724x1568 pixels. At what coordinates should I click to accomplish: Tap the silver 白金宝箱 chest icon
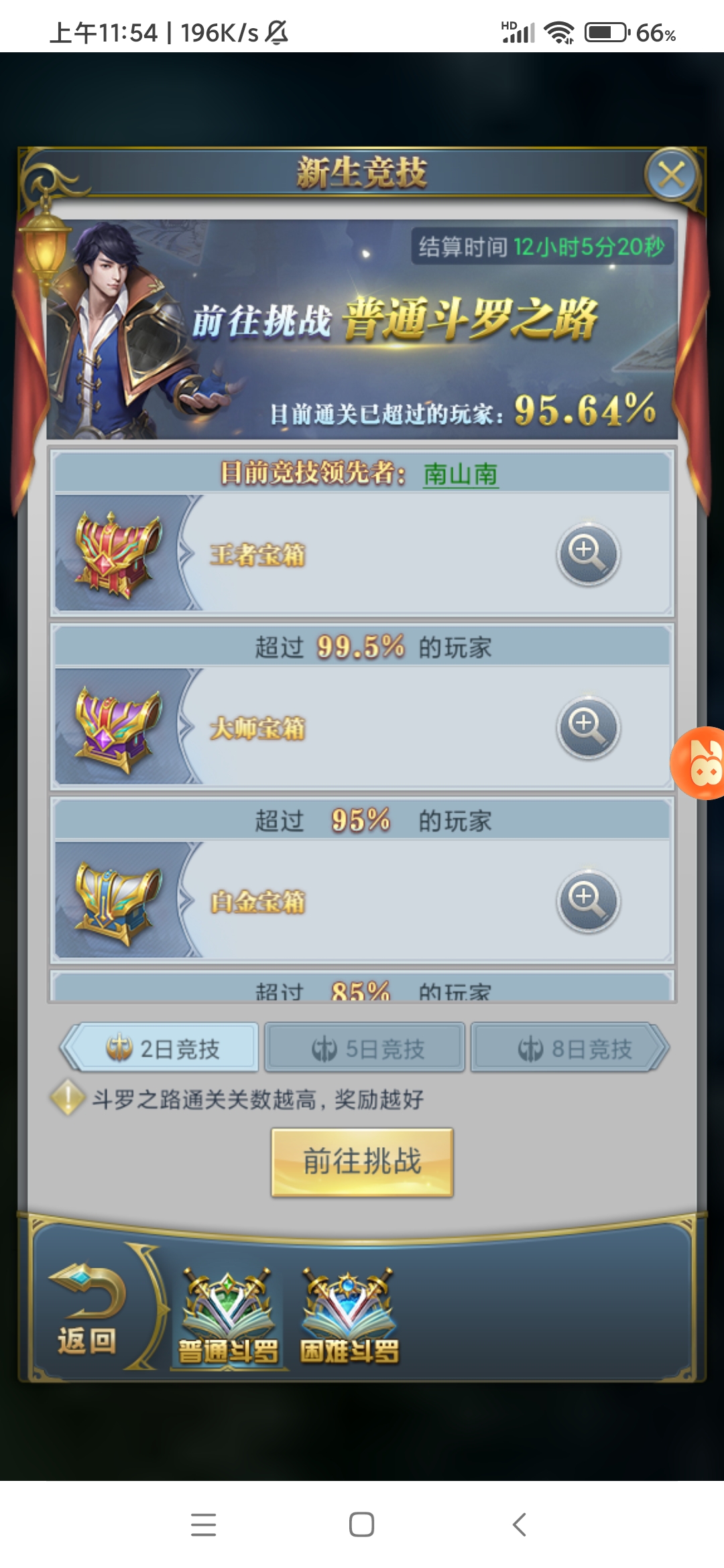pyautogui.click(x=118, y=902)
